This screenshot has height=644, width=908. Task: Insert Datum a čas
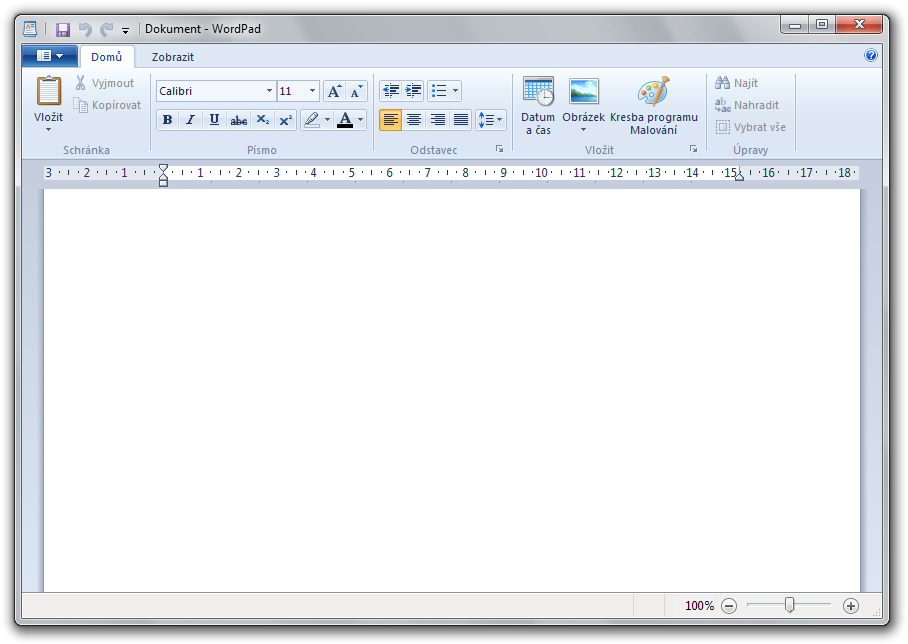(538, 107)
